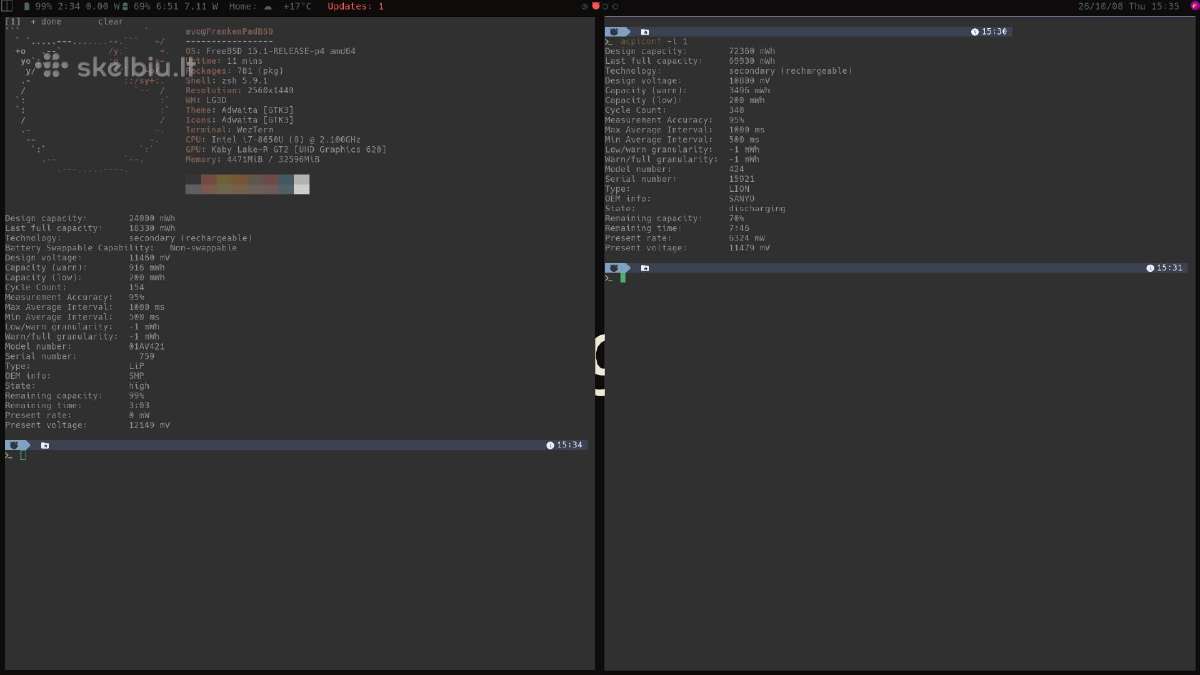Select the red active workspace indicator
The width and height of the screenshot is (1200, 675).
596,6
